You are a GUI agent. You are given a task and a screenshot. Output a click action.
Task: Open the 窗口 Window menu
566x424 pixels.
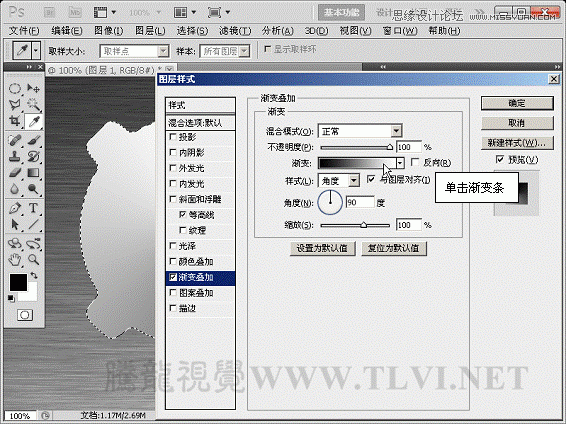pos(400,31)
